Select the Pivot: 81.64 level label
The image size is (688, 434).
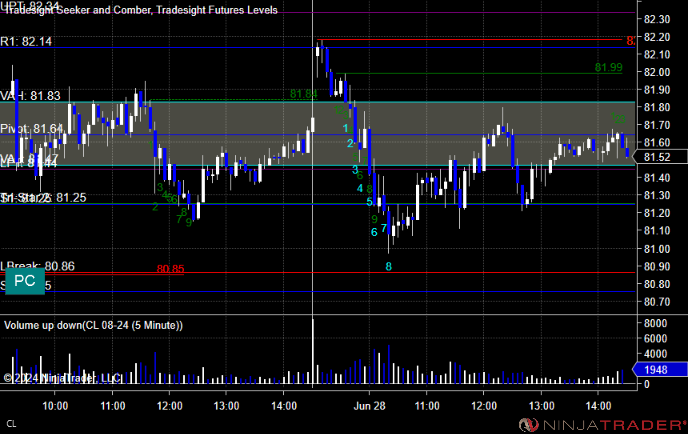click(32, 129)
